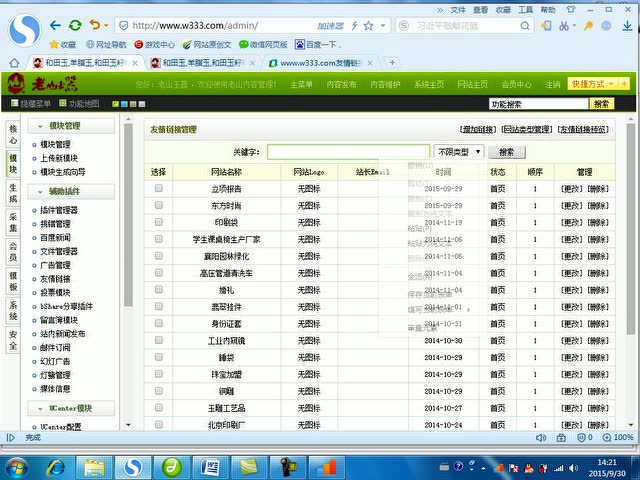Click the 隐藏菜单 icon in admin toolbar
640x480 pixels.
click(x=14, y=103)
